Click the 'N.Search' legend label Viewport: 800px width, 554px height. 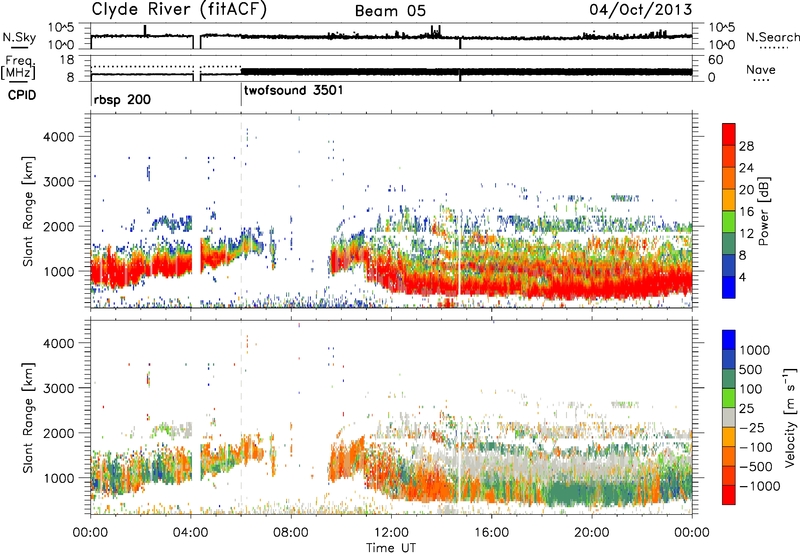click(772, 37)
